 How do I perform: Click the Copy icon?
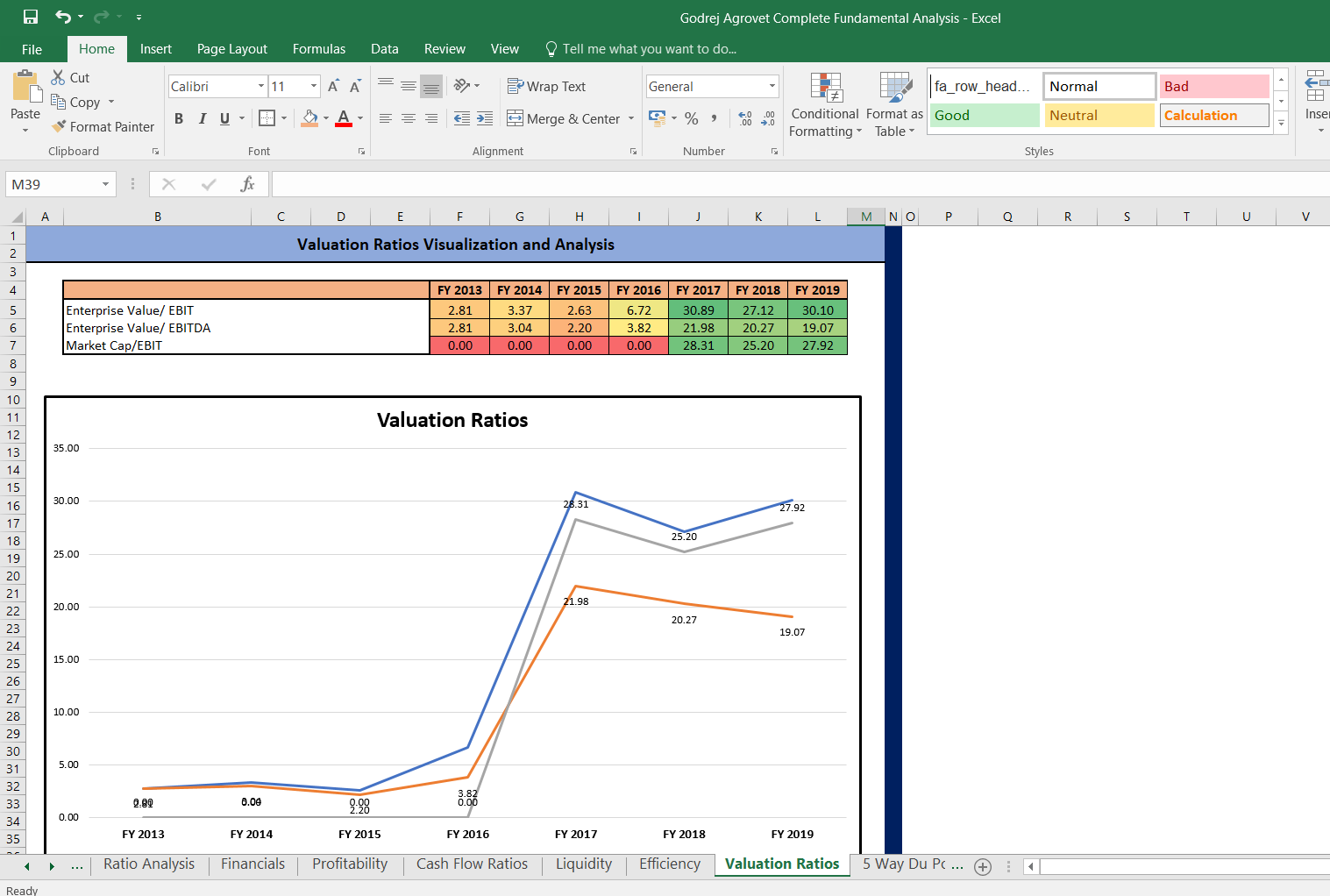pyautogui.click(x=59, y=102)
